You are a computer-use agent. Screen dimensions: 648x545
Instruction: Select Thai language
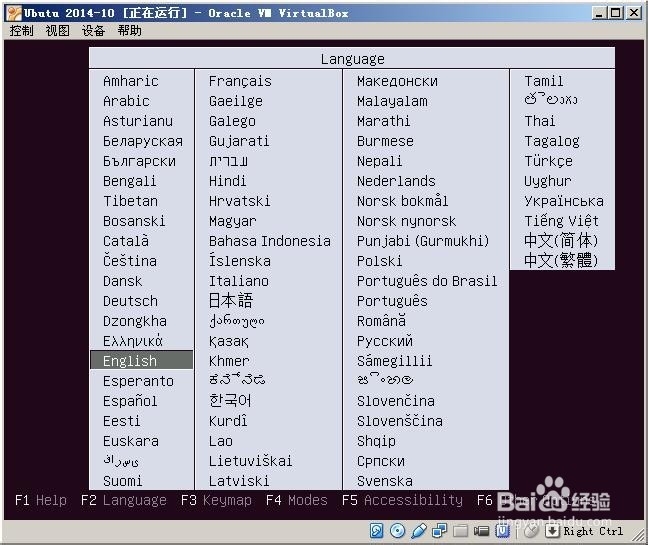point(540,121)
